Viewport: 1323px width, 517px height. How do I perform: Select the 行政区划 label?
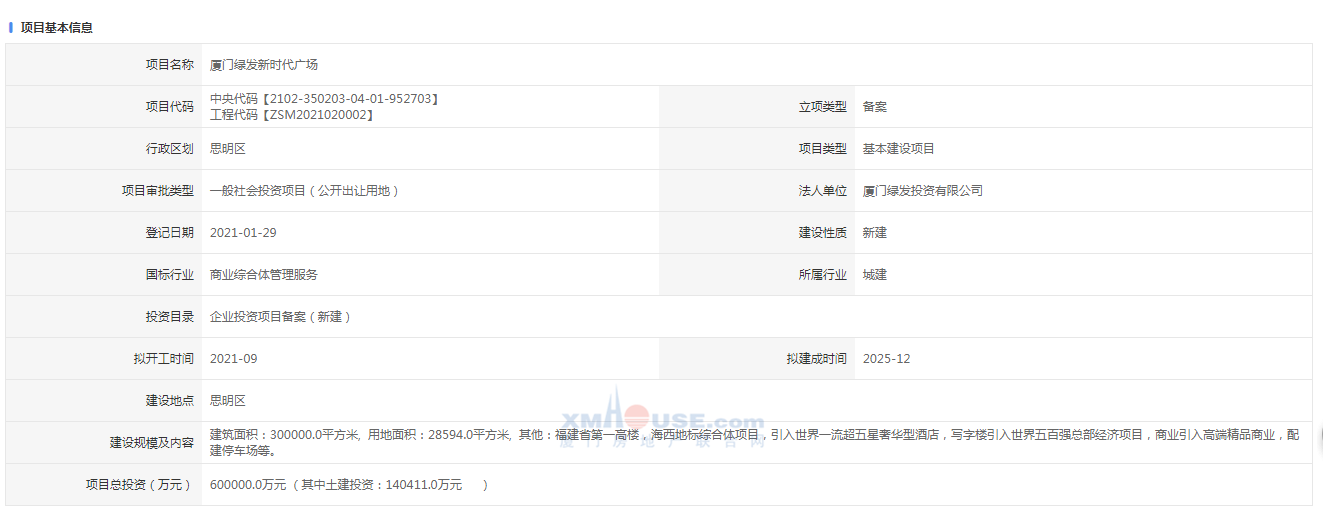tap(170, 148)
